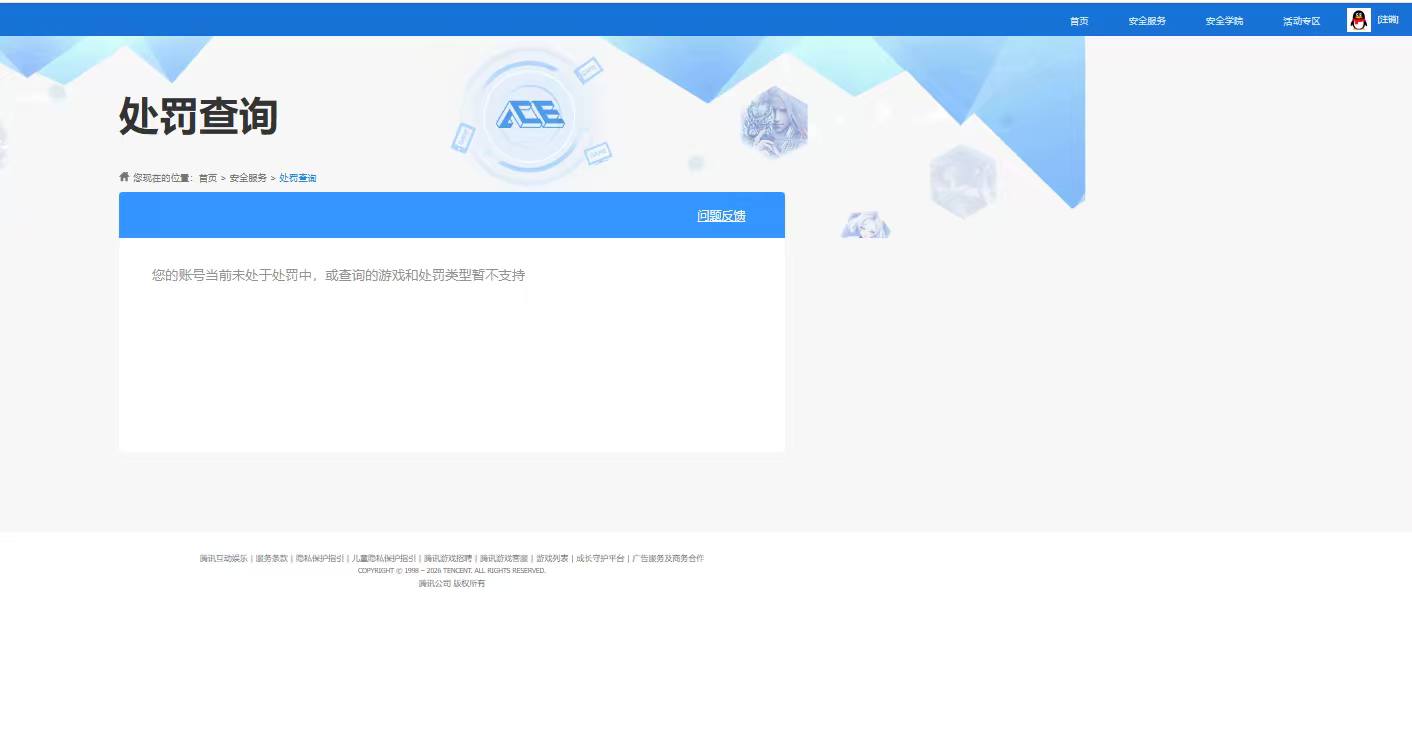The width and height of the screenshot is (1412, 755).
Task: Click the 问题反馈 feedback link
Action: (x=721, y=215)
